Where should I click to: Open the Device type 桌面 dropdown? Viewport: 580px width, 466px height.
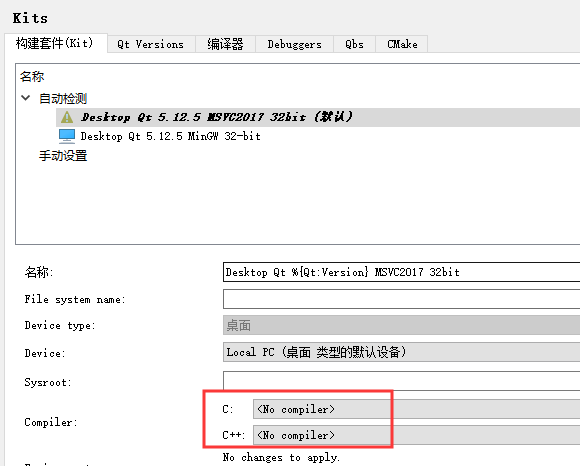[401, 325]
